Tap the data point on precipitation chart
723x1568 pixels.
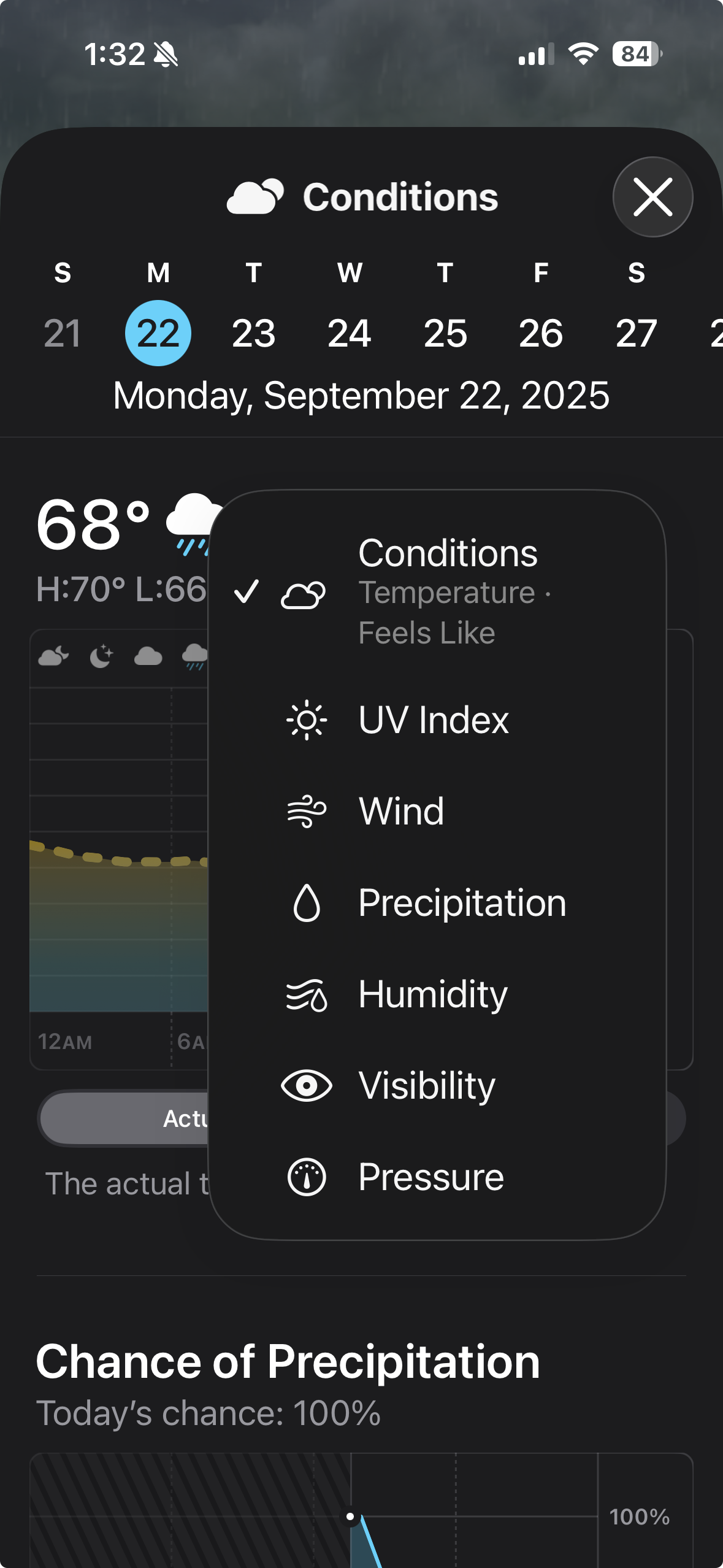point(350,1516)
